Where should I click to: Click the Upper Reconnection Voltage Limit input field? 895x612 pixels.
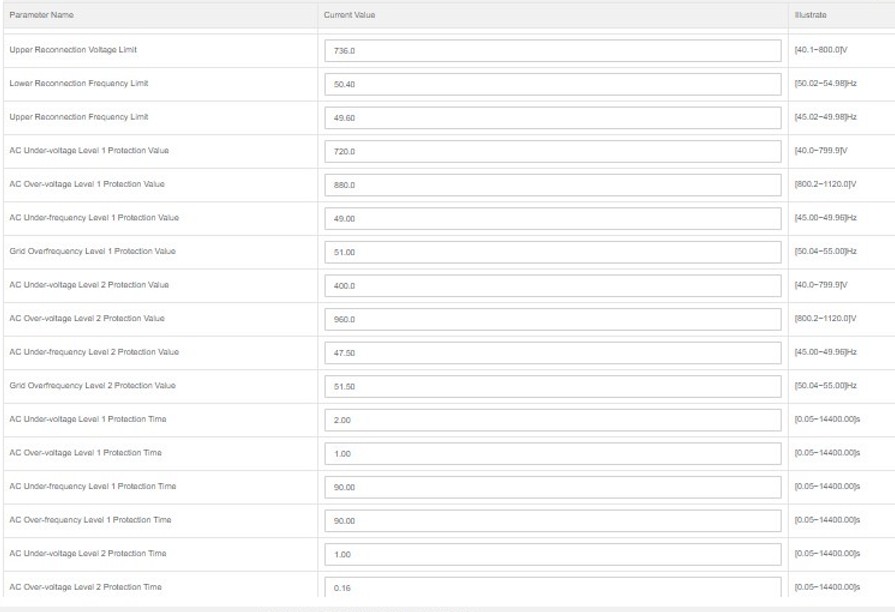pos(552,51)
